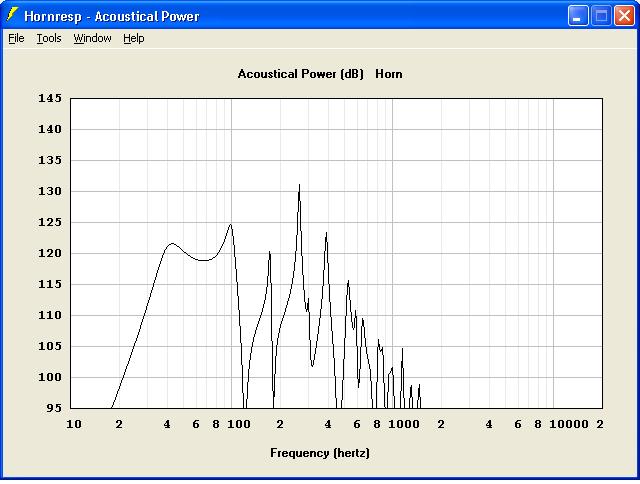This screenshot has width=640, height=484.
Task: Click the 125 dB axis label
Action: click(x=50, y=222)
